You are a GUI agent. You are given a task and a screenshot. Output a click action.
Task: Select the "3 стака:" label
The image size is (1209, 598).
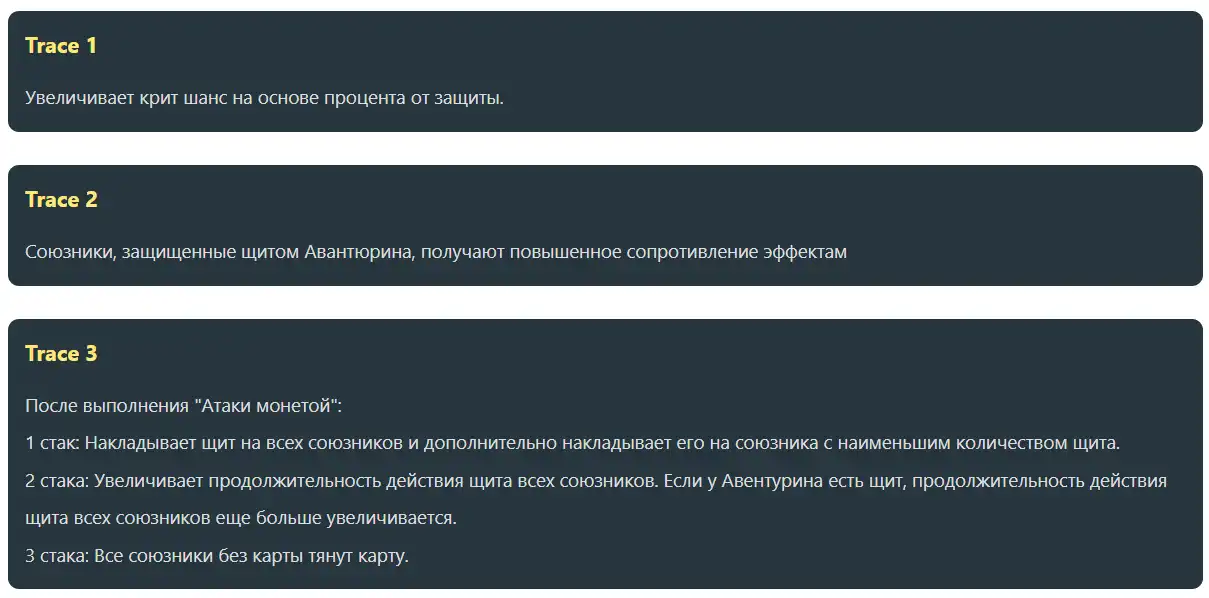[58, 556]
